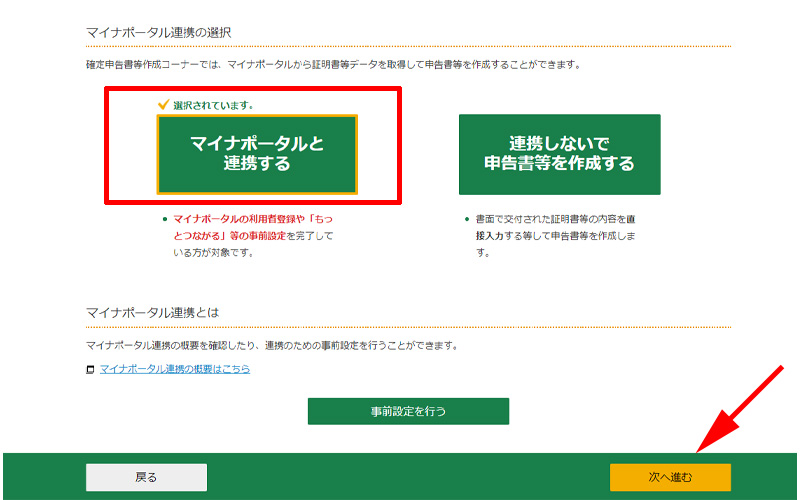The width and height of the screenshot is (800, 500).
Task: Click sentence starting 確定申告書等作成コーナーでは
Action: (x=334, y=65)
